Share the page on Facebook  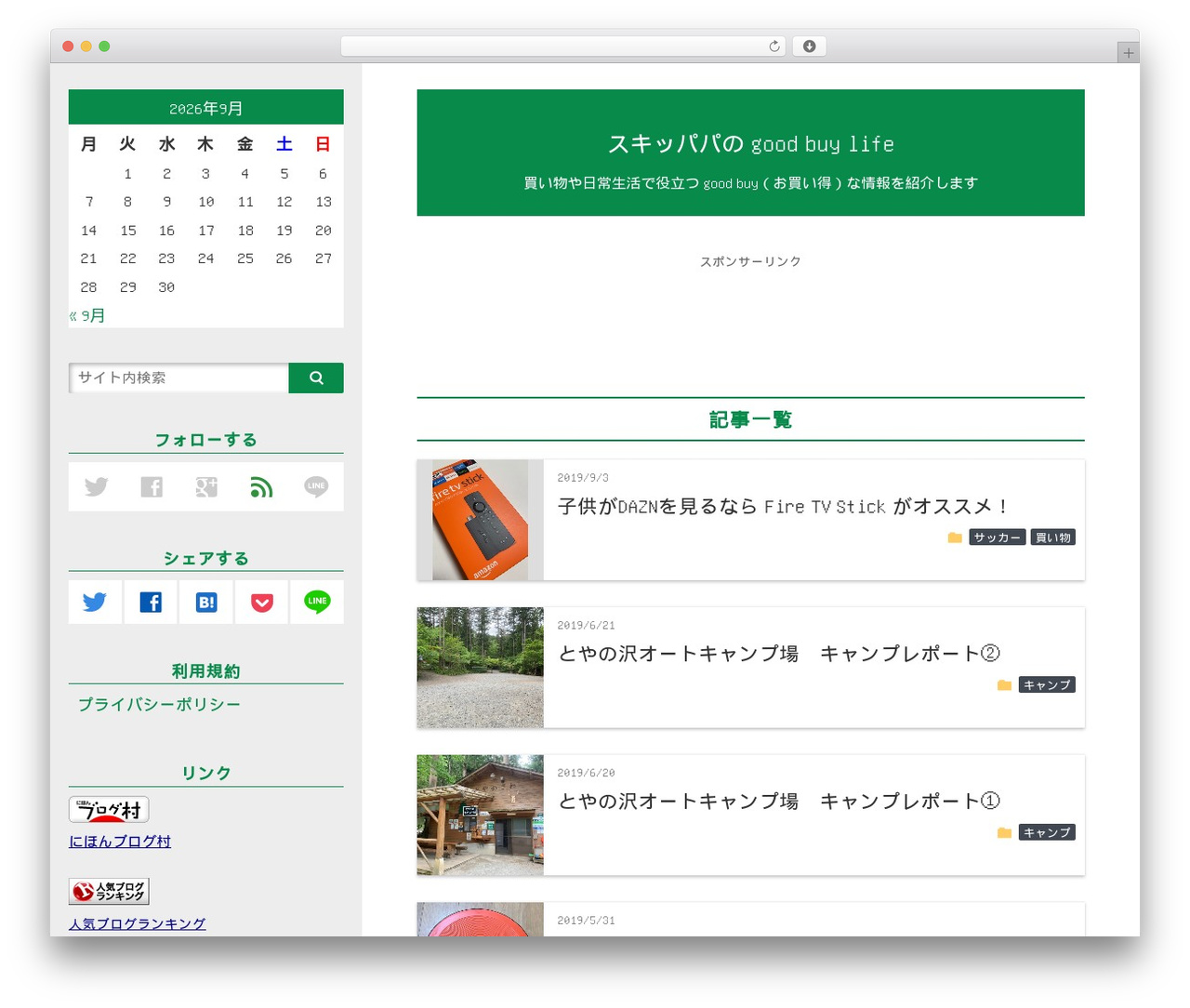151,602
